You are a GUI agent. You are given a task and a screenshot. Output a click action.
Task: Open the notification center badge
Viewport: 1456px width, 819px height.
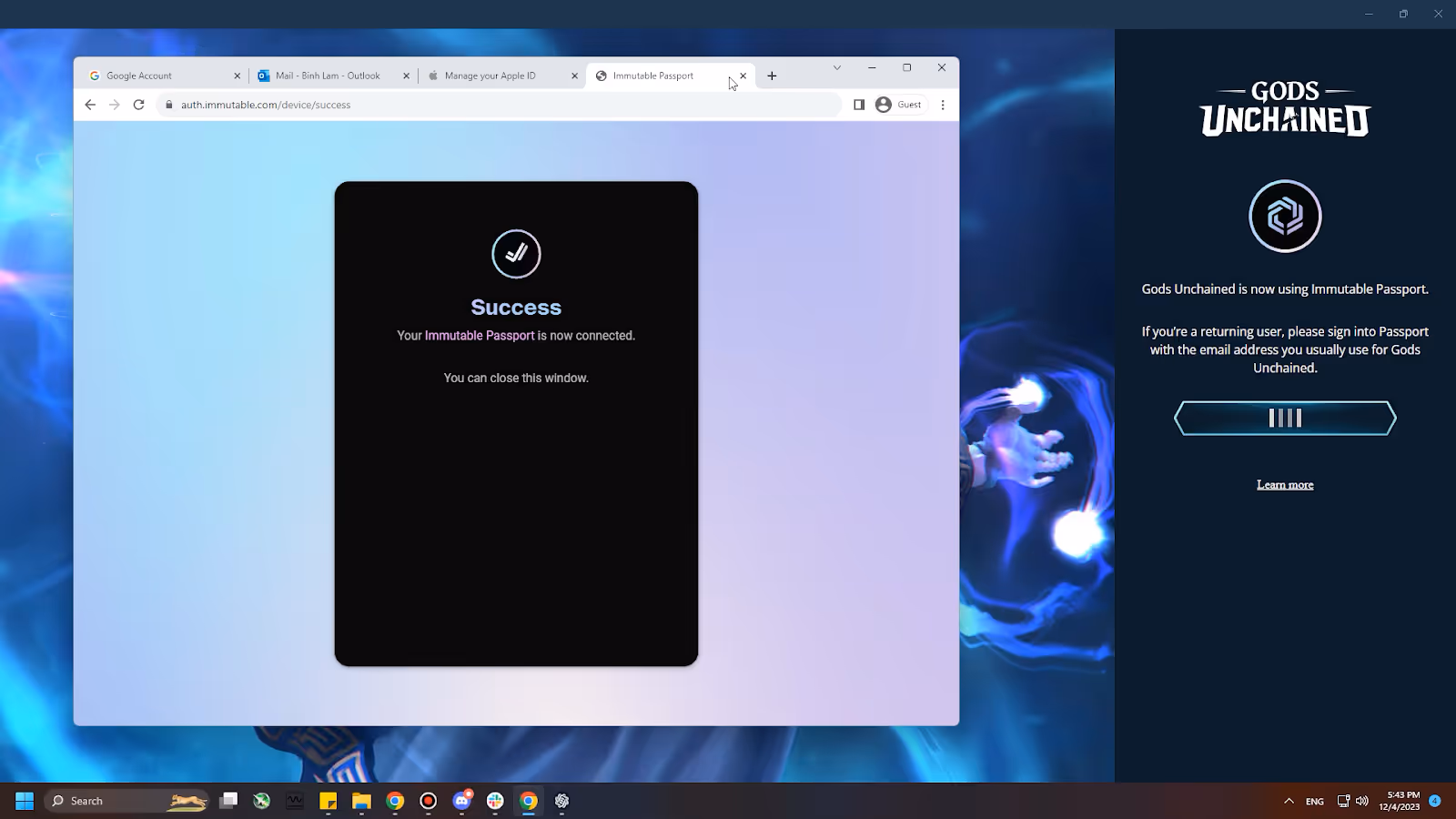(1435, 801)
